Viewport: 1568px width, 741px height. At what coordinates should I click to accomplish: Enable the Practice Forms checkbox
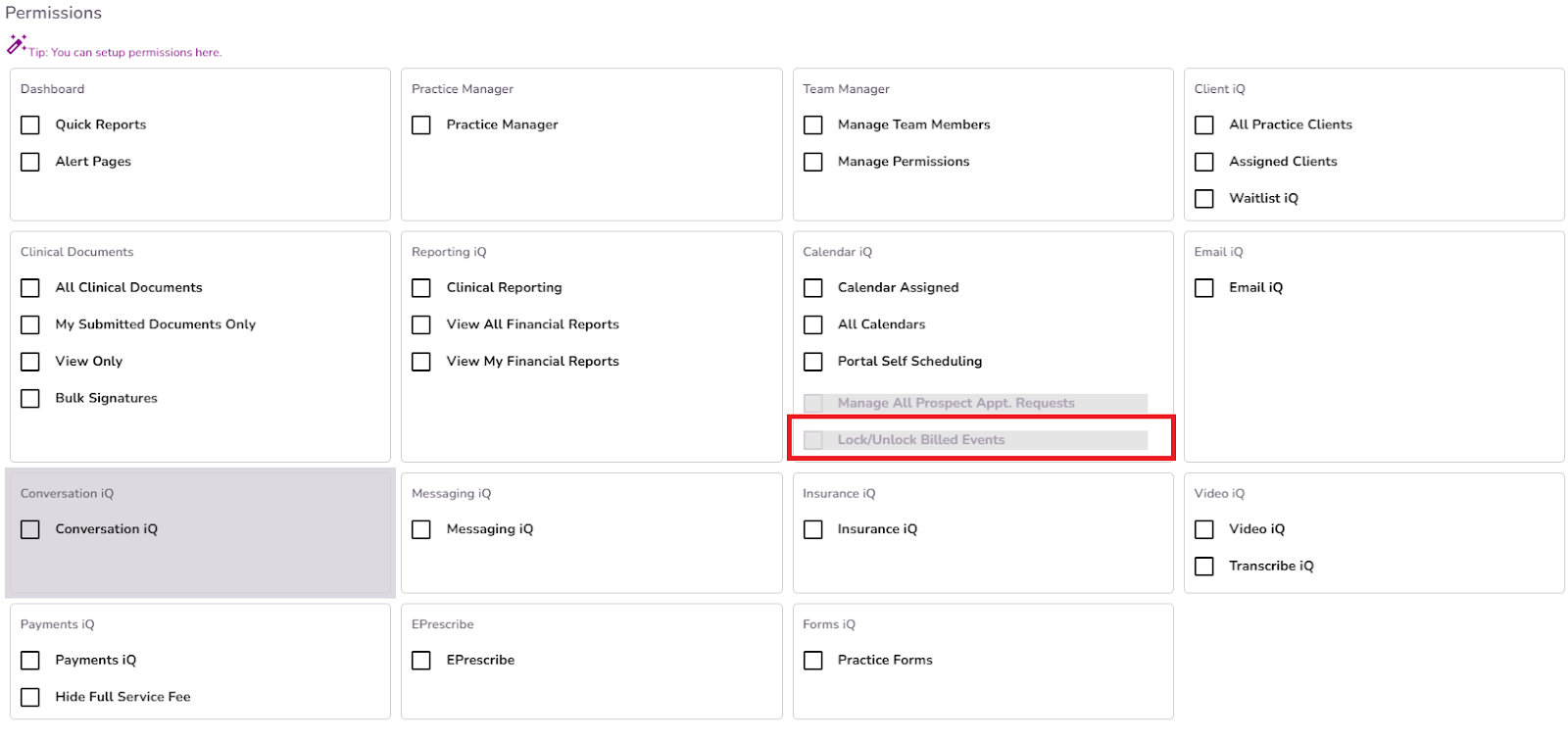coord(813,661)
